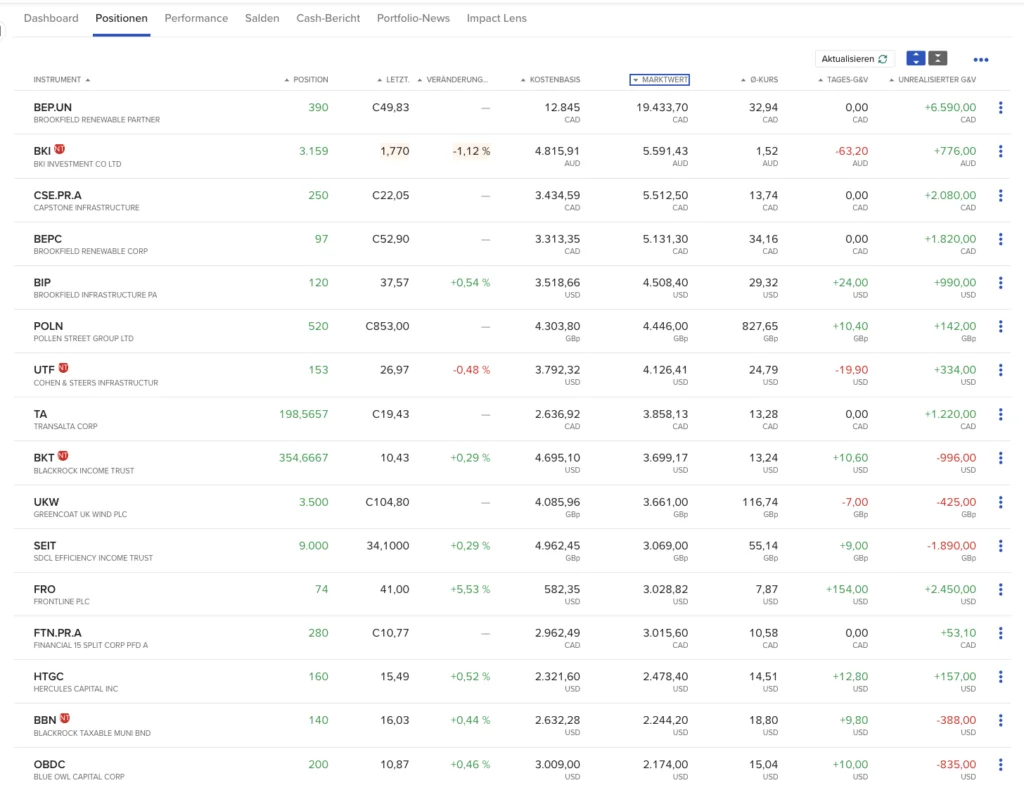Viewport: 1024px width, 790px height.
Task: Open the three-dot menu for OBDC row
Action: 1000,765
